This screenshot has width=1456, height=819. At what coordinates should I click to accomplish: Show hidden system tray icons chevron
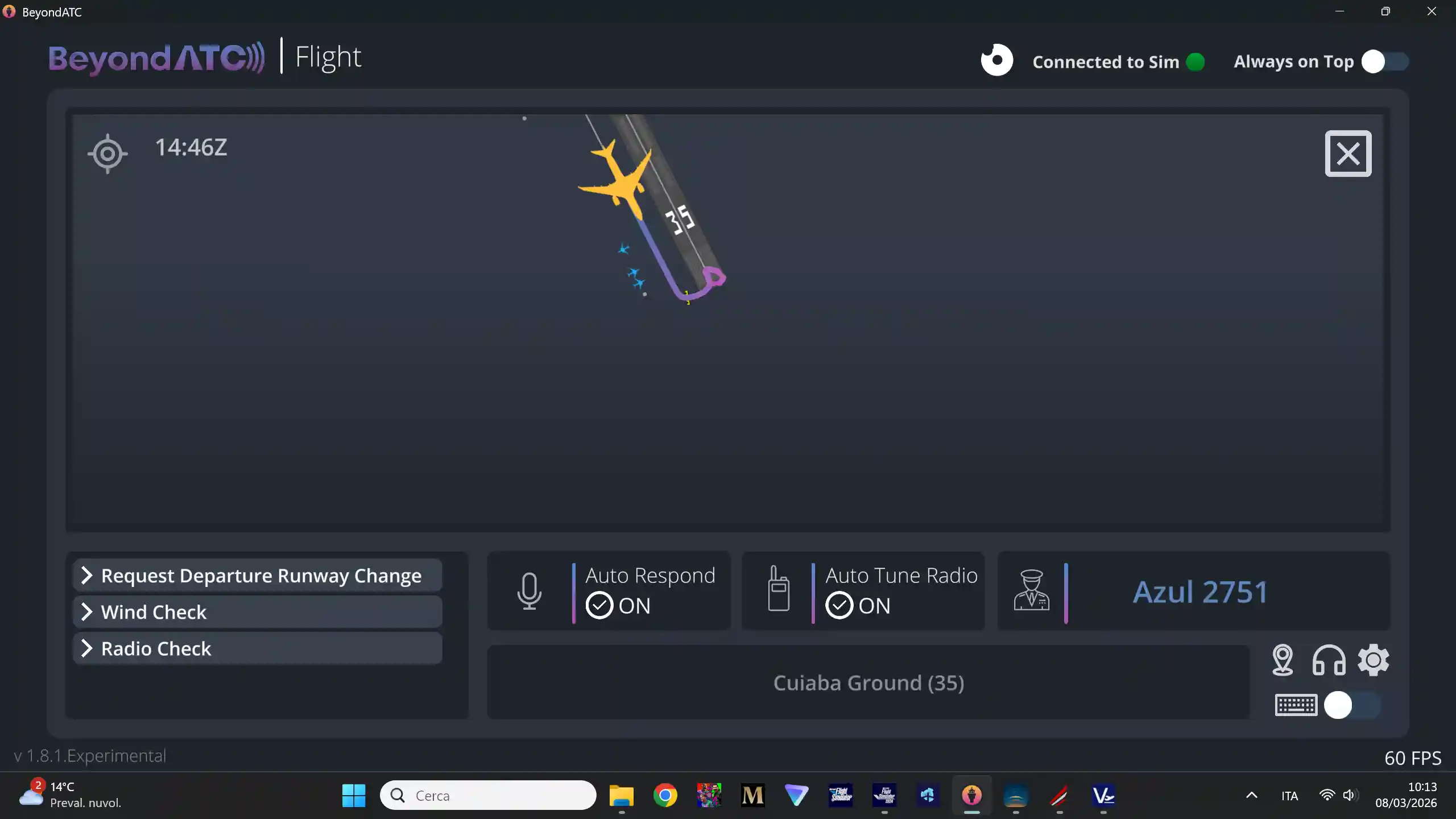[x=1252, y=795]
